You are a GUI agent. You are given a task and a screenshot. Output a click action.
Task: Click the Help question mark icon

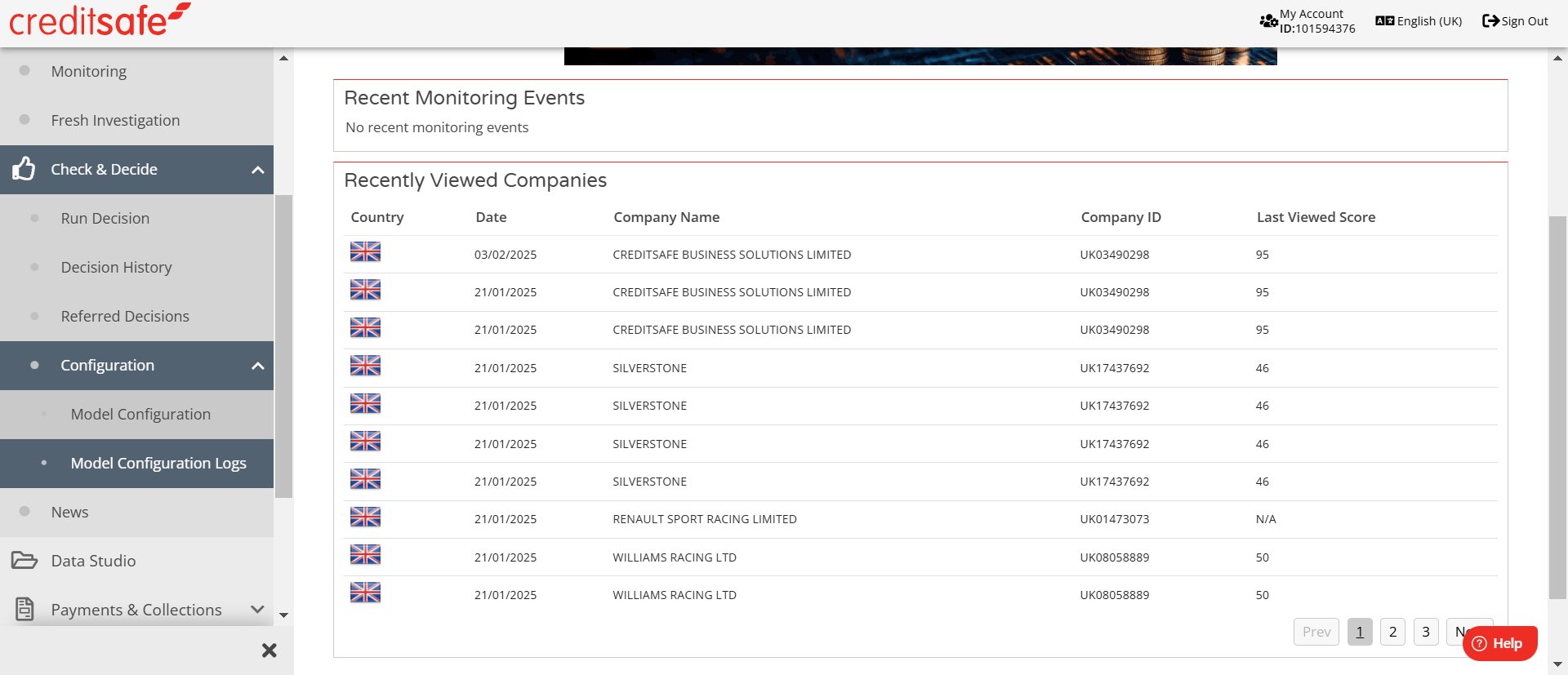pyautogui.click(x=1479, y=643)
